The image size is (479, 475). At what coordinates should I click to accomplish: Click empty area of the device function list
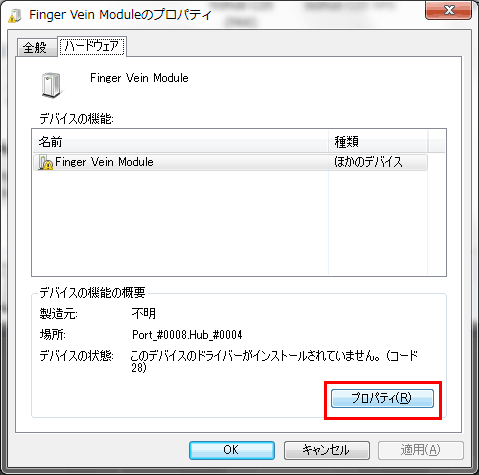[180, 223]
